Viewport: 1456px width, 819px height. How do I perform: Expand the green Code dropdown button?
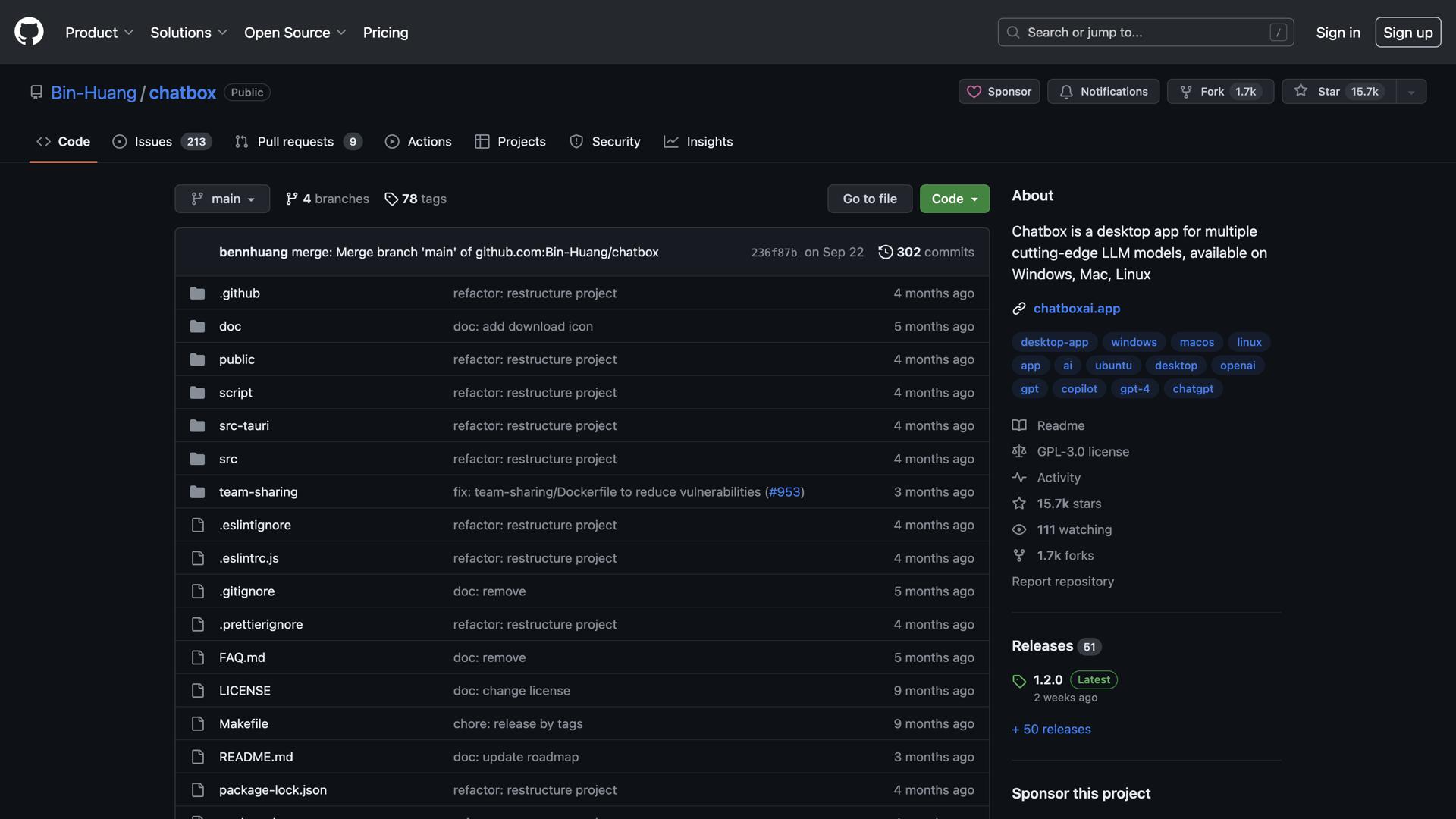pos(954,199)
